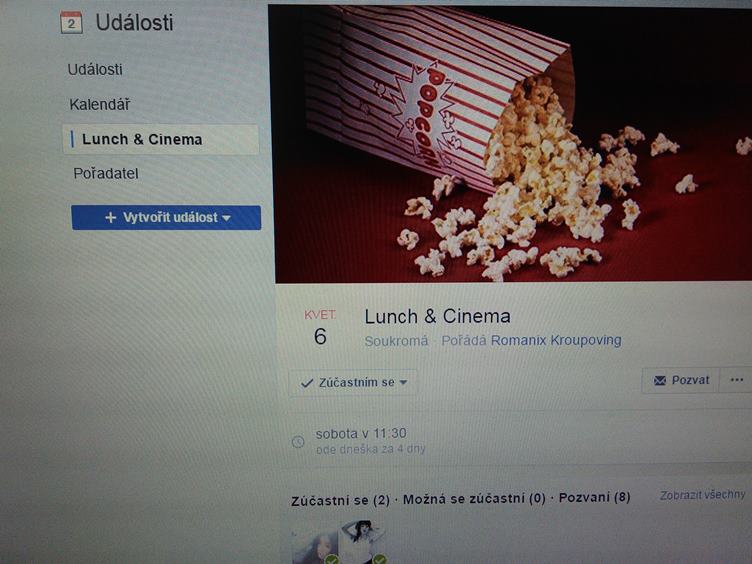
Task: Open the Pořadatel sidebar item
Action: 106,173
